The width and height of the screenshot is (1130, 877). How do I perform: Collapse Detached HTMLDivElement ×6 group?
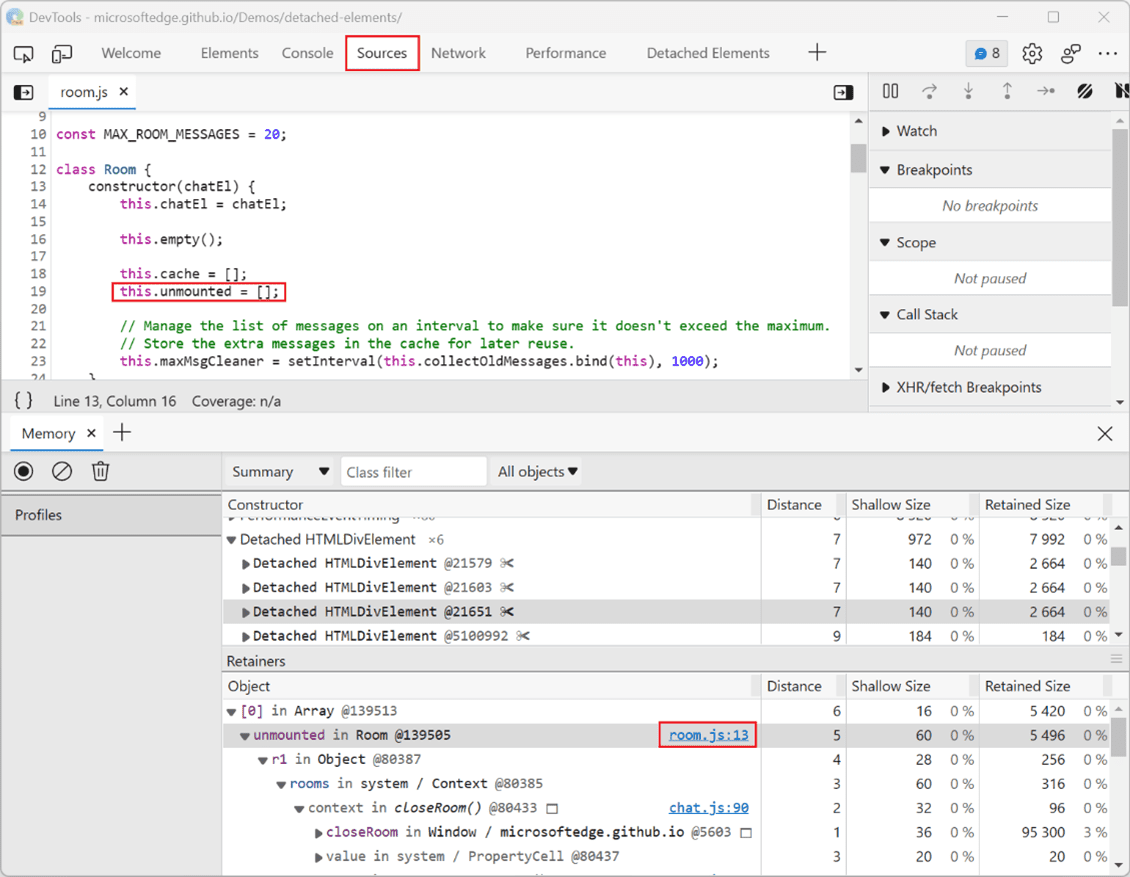click(232, 540)
